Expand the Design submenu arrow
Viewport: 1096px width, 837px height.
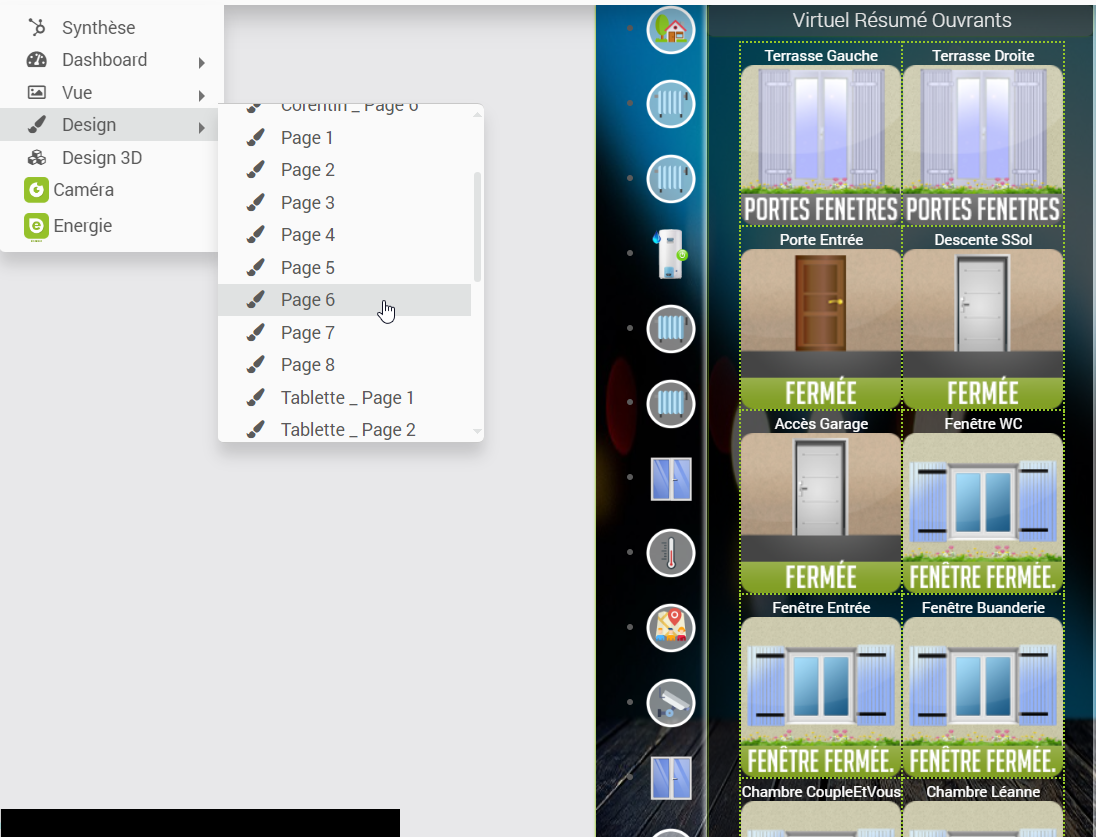pos(201,128)
